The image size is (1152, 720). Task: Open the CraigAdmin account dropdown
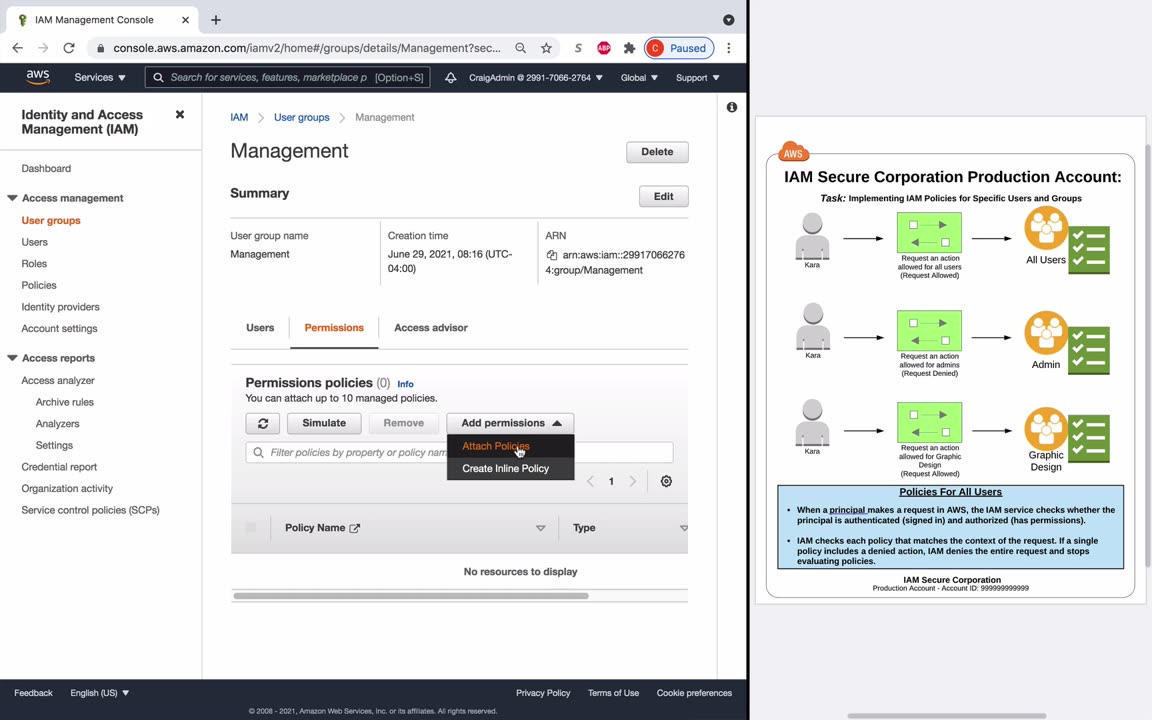pyautogui.click(x=536, y=77)
